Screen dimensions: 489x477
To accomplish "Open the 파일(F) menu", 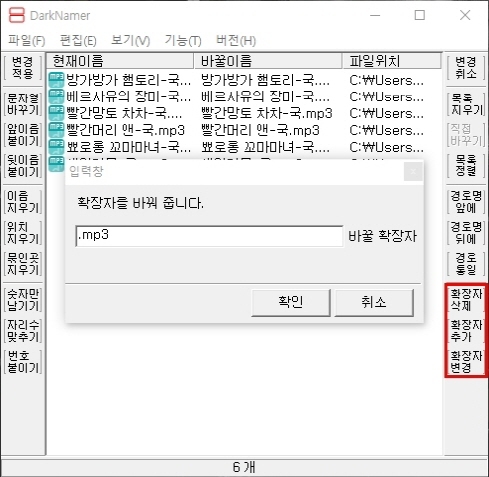I will click(26, 41).
